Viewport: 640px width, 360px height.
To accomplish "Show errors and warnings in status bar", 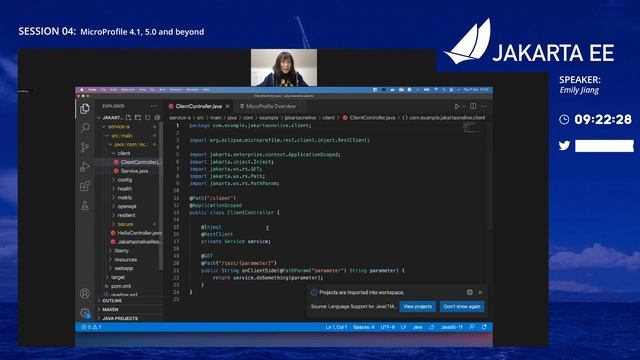I will 91,327.
